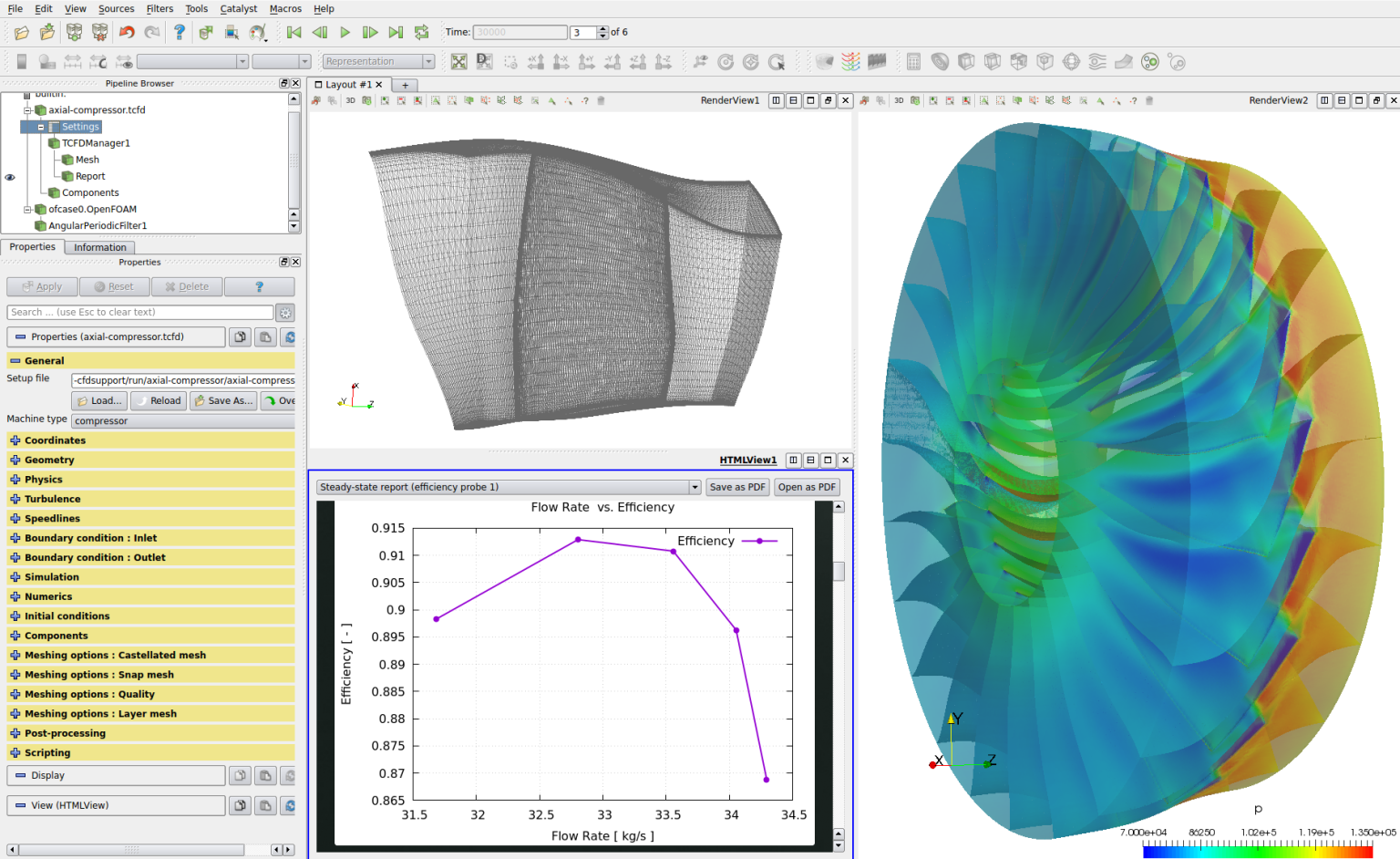Save the efficiency report as PDF

[x=736, y=486]
